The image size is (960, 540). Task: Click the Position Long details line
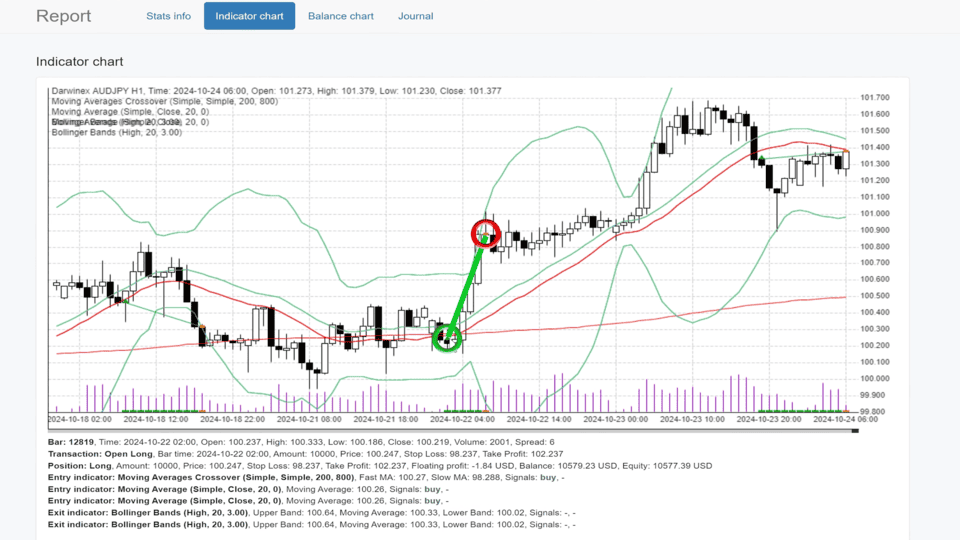coord(380,465)
